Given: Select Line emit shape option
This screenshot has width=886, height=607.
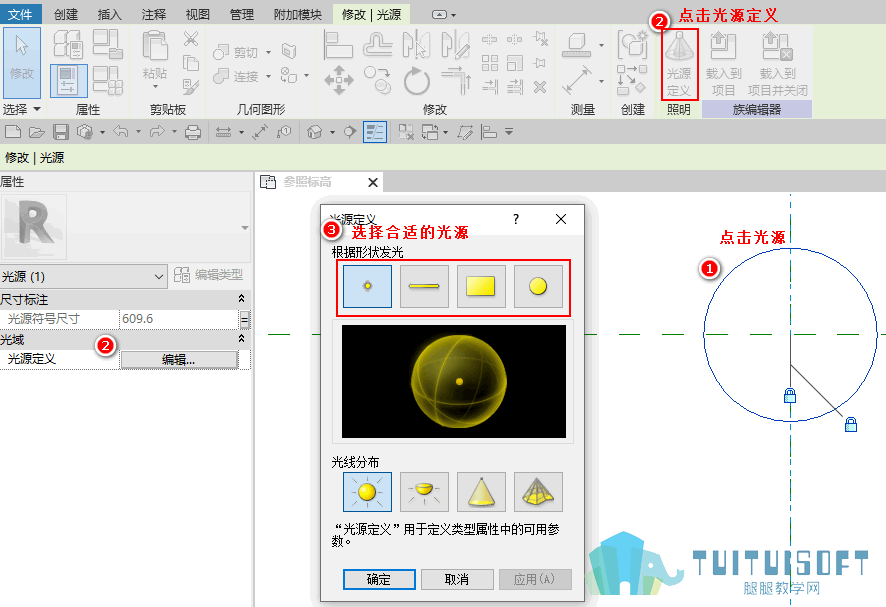Looking at the screenshot, I should (x=424, y=286).
